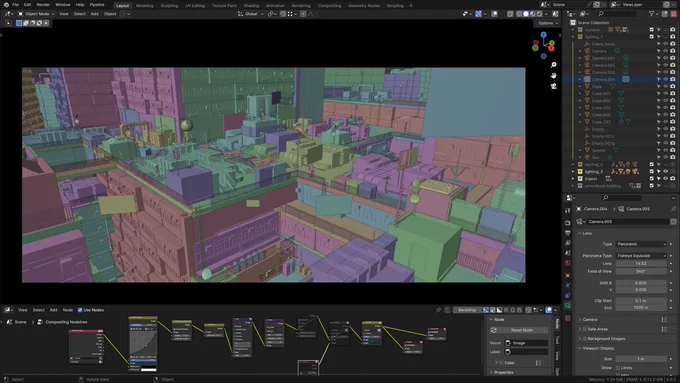The image size is (680, 383).
Task: Toggle camera view with the camera gizmo
Action: (x=553, y=86)
